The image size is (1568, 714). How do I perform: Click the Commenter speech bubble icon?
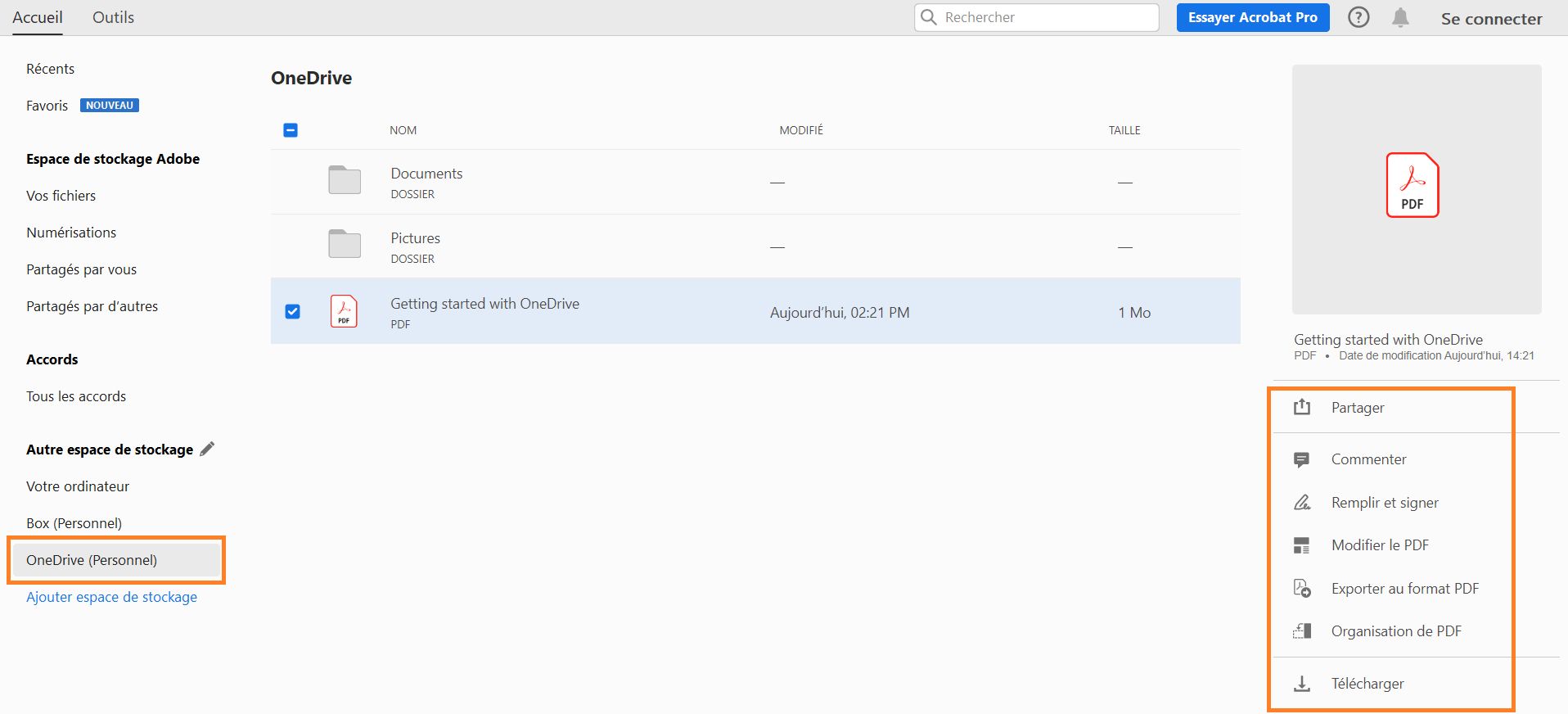point(1302,459)
